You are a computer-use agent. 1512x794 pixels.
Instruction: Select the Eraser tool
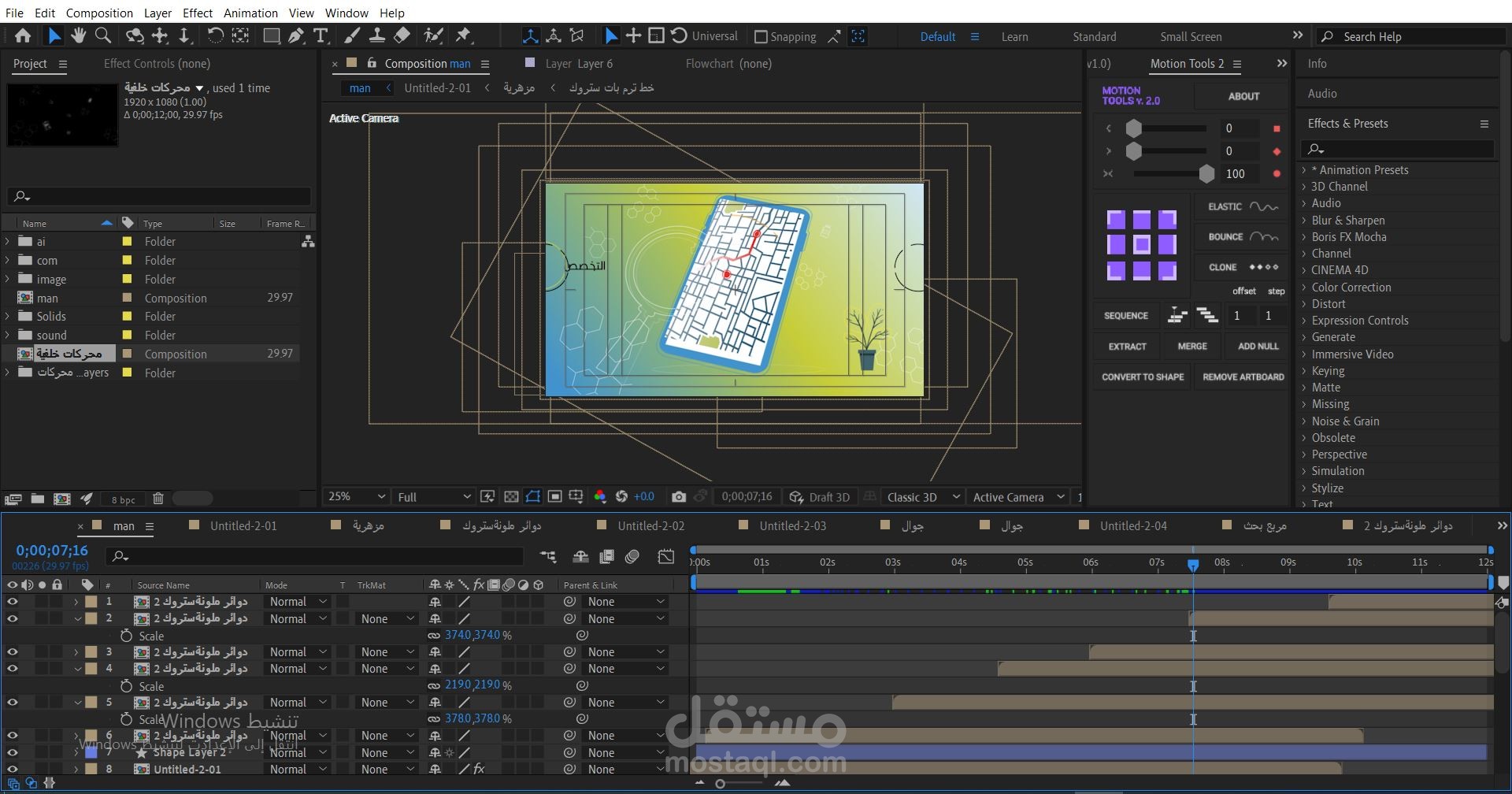402,35
